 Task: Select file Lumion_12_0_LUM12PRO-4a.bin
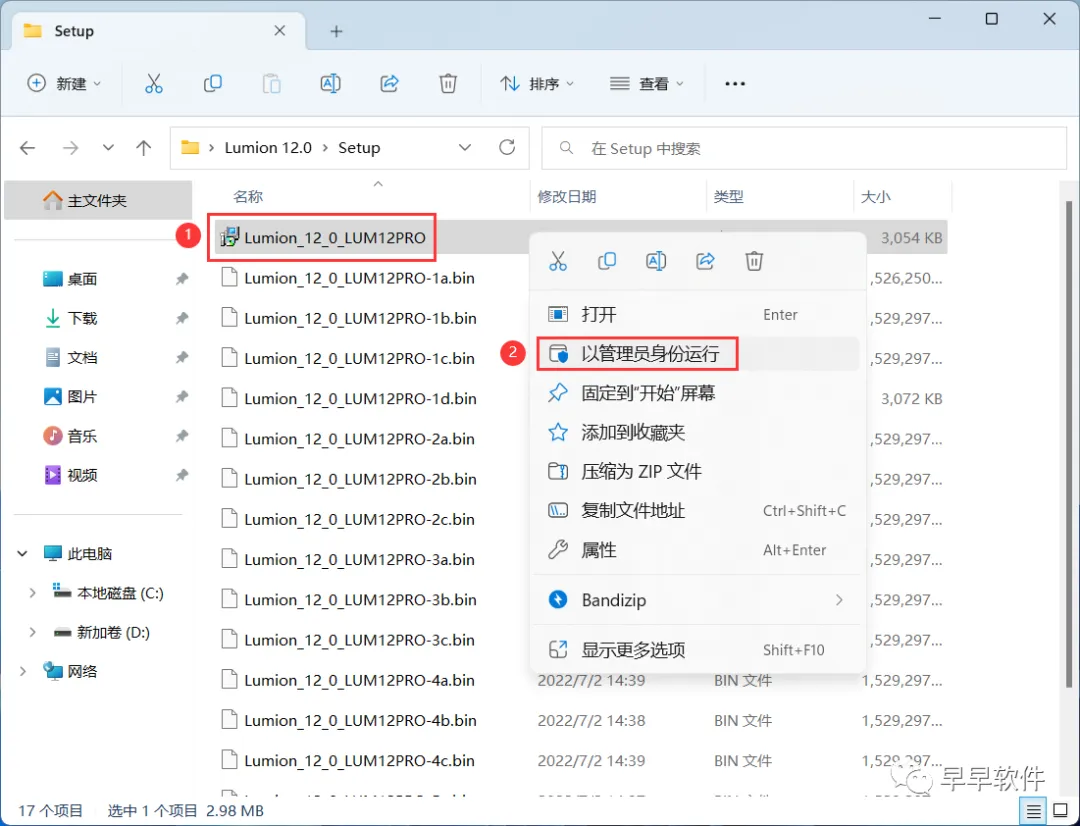point(348,681)
